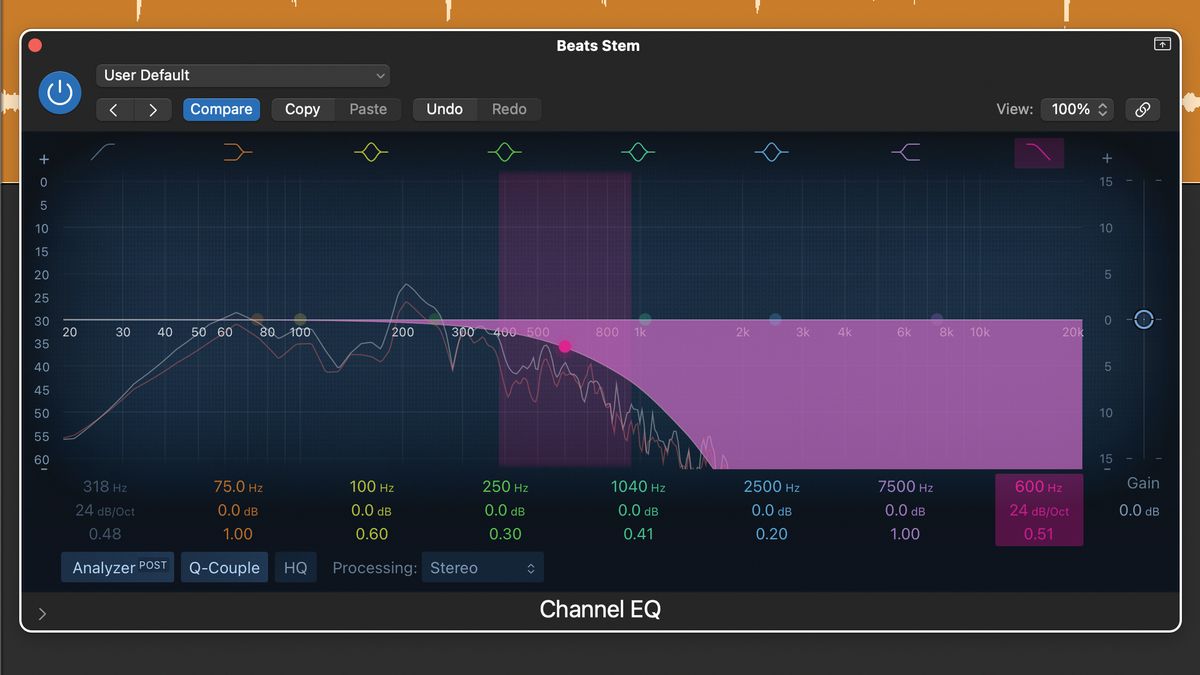Toggle the Q-Couple function
The image size is (1200, 675).
(x=224, y=566)
